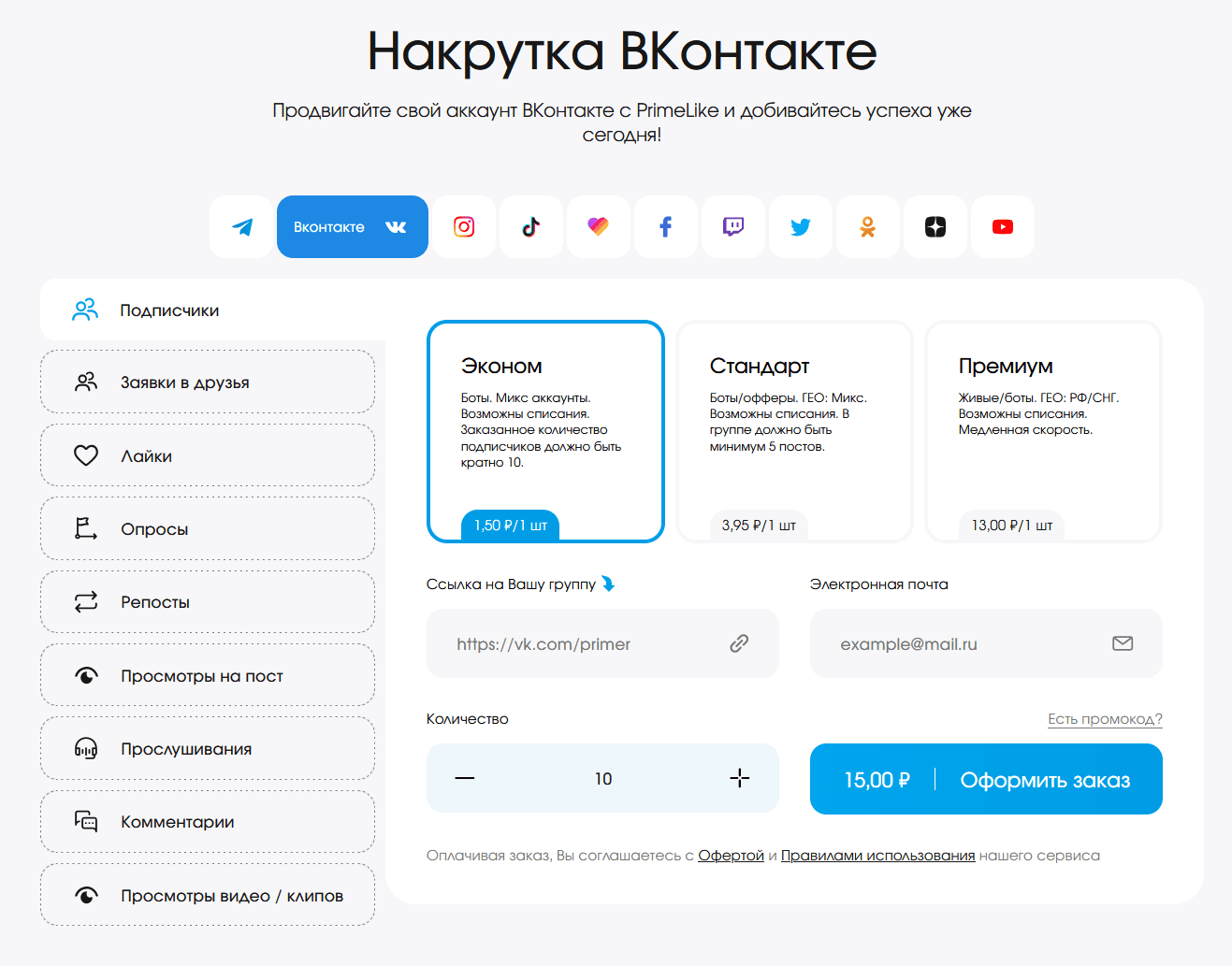This screenshot has width=1232, height=966.
Task: Open the Telegram services tab
Action: click(x=241, y=226)
